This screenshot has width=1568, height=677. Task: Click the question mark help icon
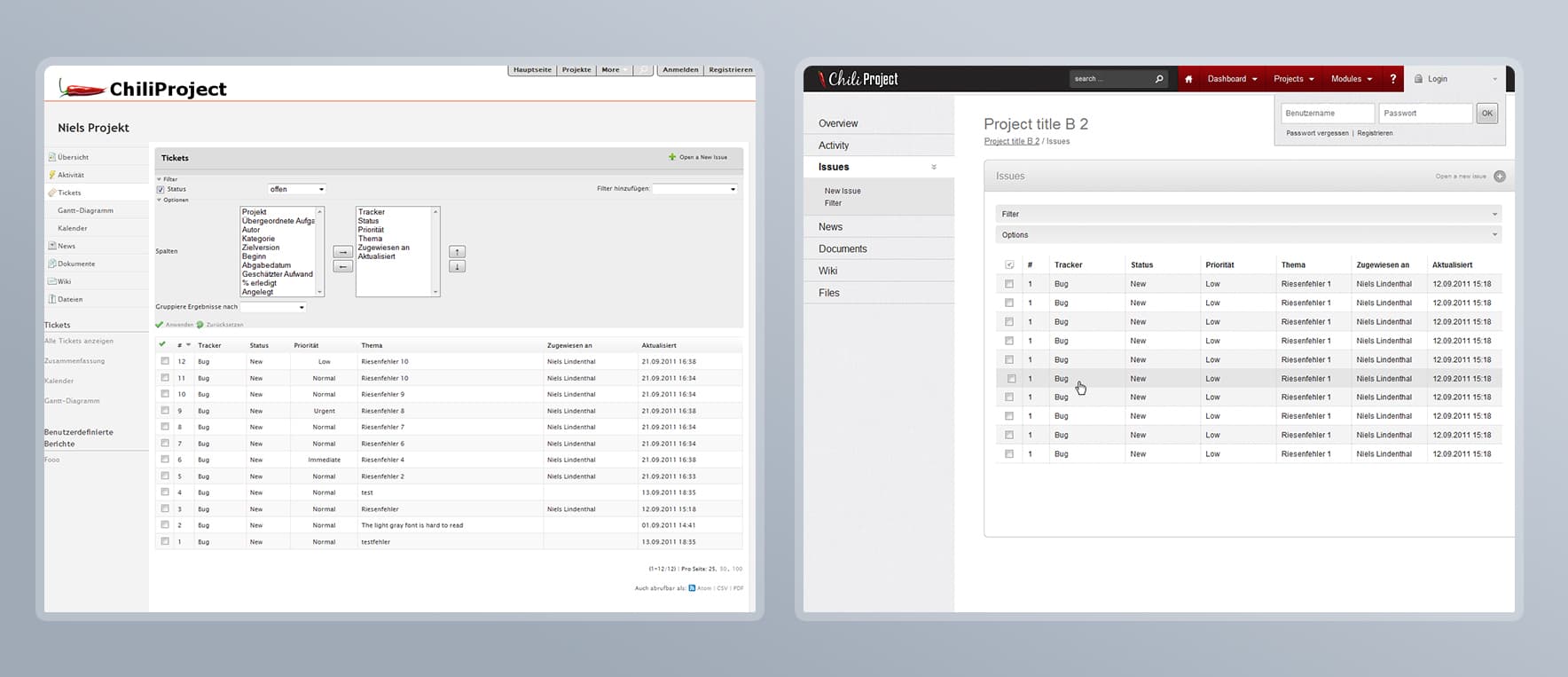(1392, 79)
